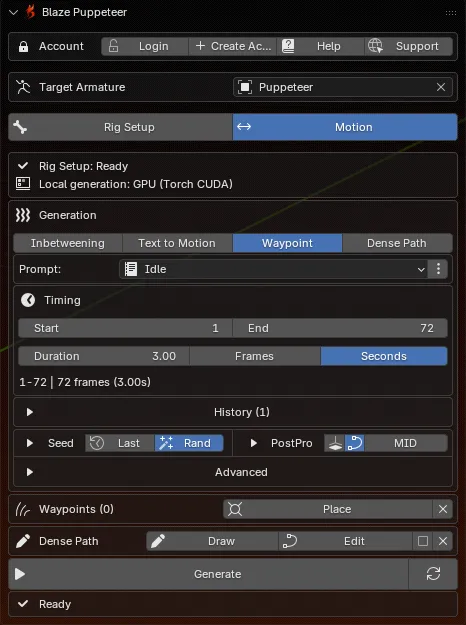Clear waypoints with the X button
This screenshot has width=466, height=625.
[x=443, y=509]
